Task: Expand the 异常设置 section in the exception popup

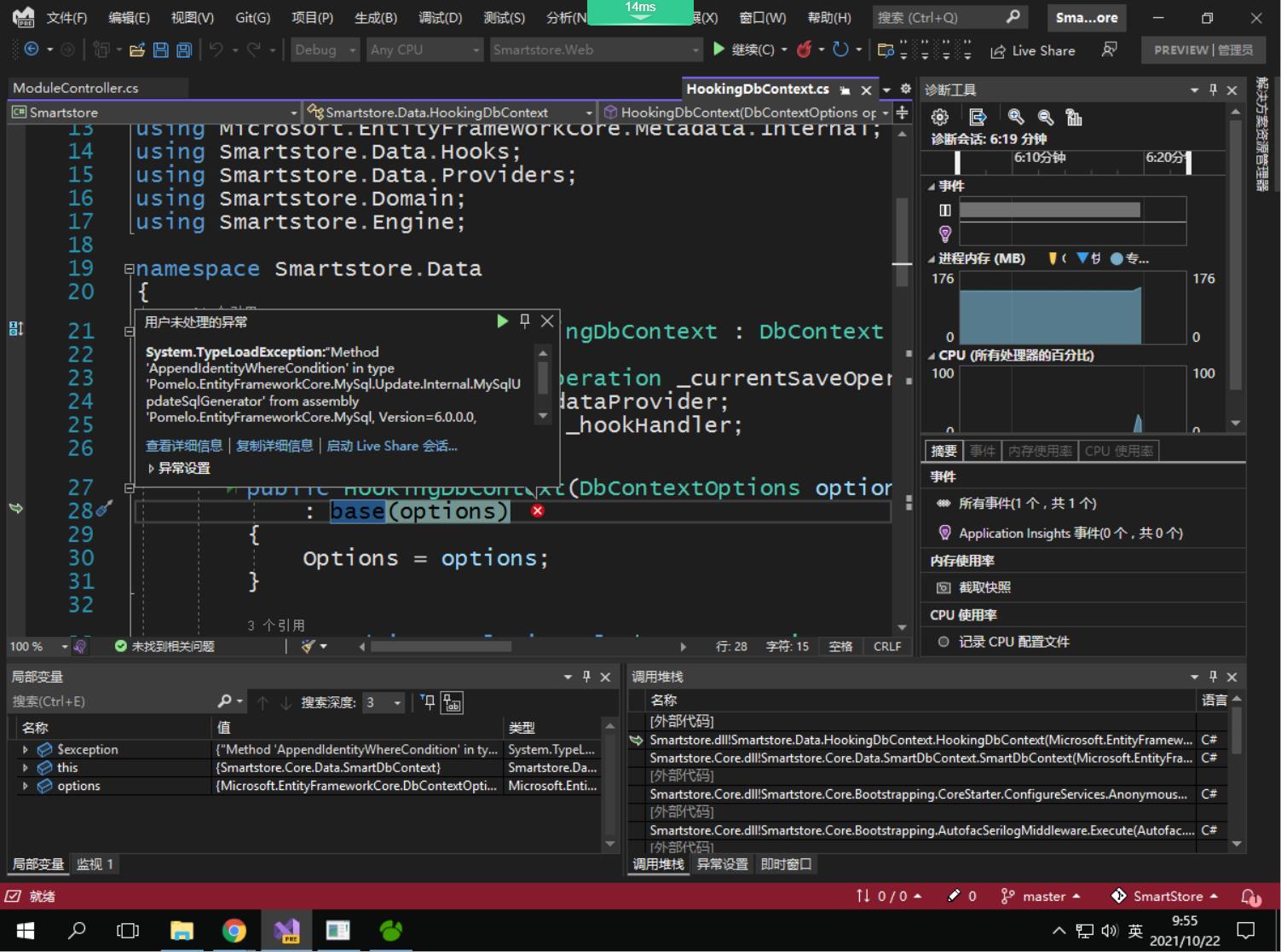Action: [x=152, y=468]
